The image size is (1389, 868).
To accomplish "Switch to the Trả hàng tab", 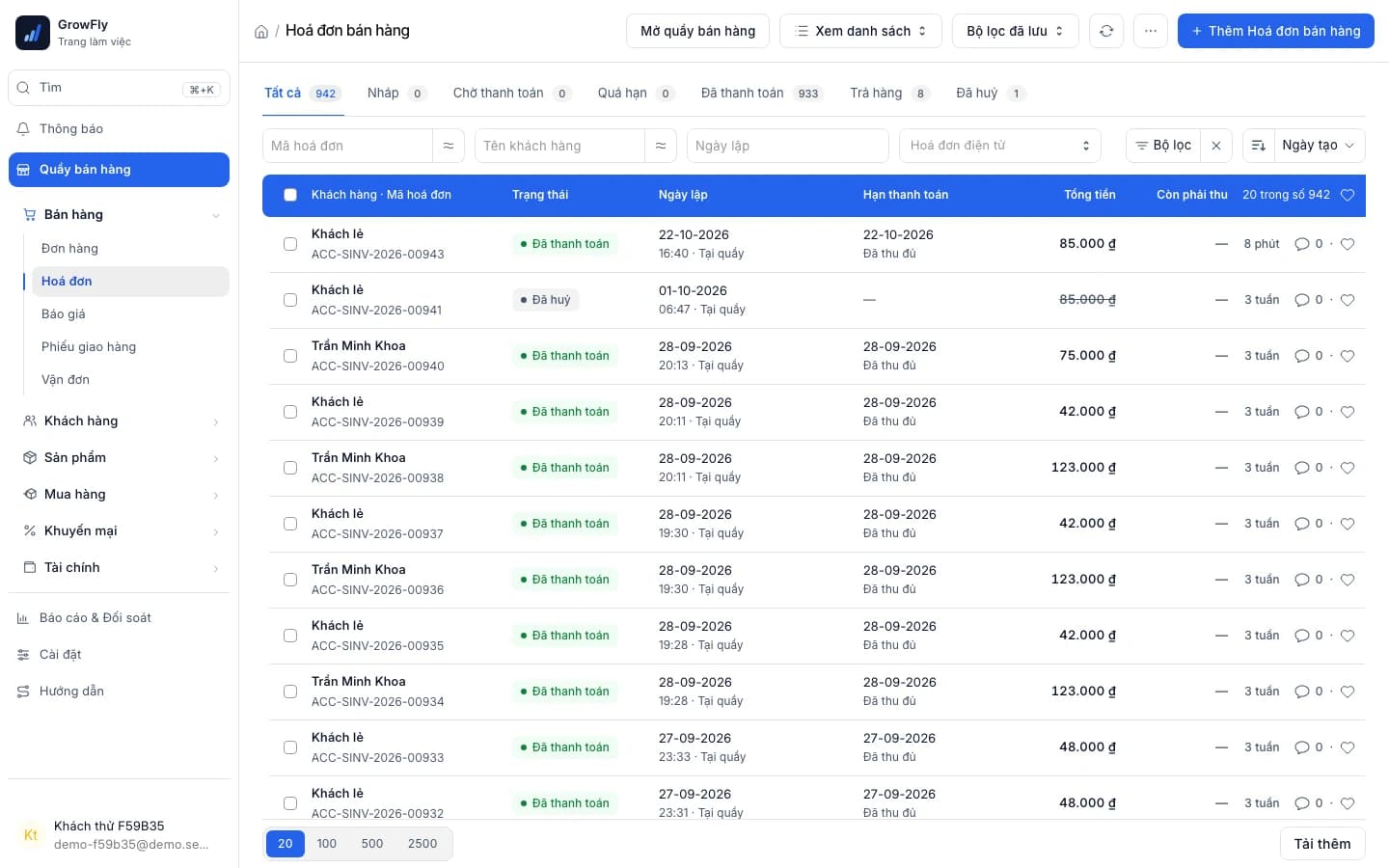I will point(889,94).
